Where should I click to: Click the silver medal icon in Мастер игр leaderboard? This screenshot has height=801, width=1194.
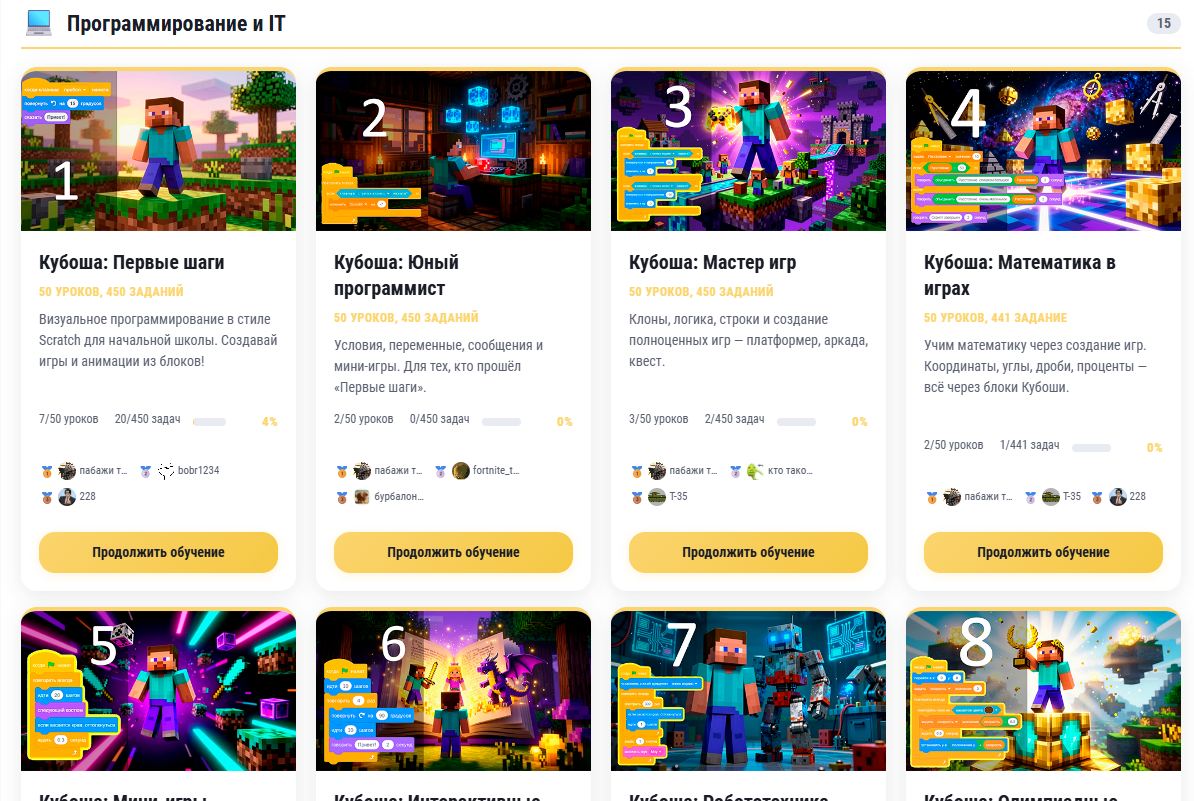[x=735, y=471]
